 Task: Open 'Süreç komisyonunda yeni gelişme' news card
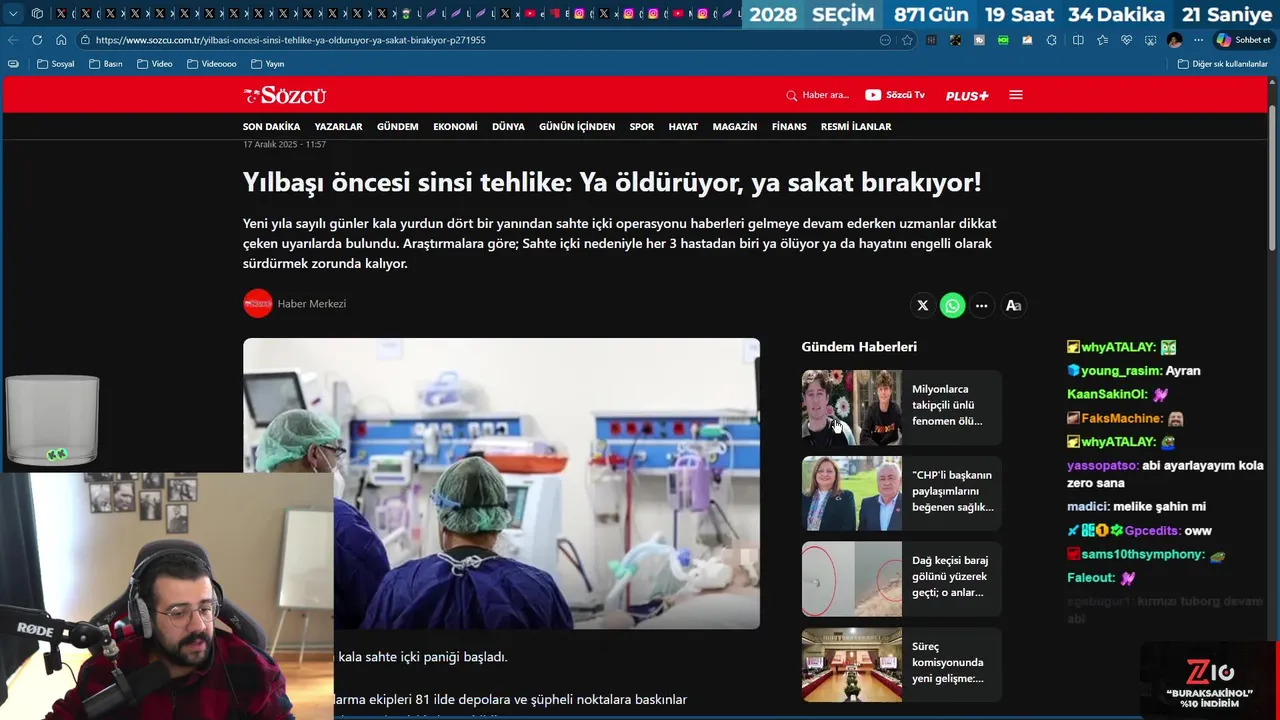pos(901,665)
